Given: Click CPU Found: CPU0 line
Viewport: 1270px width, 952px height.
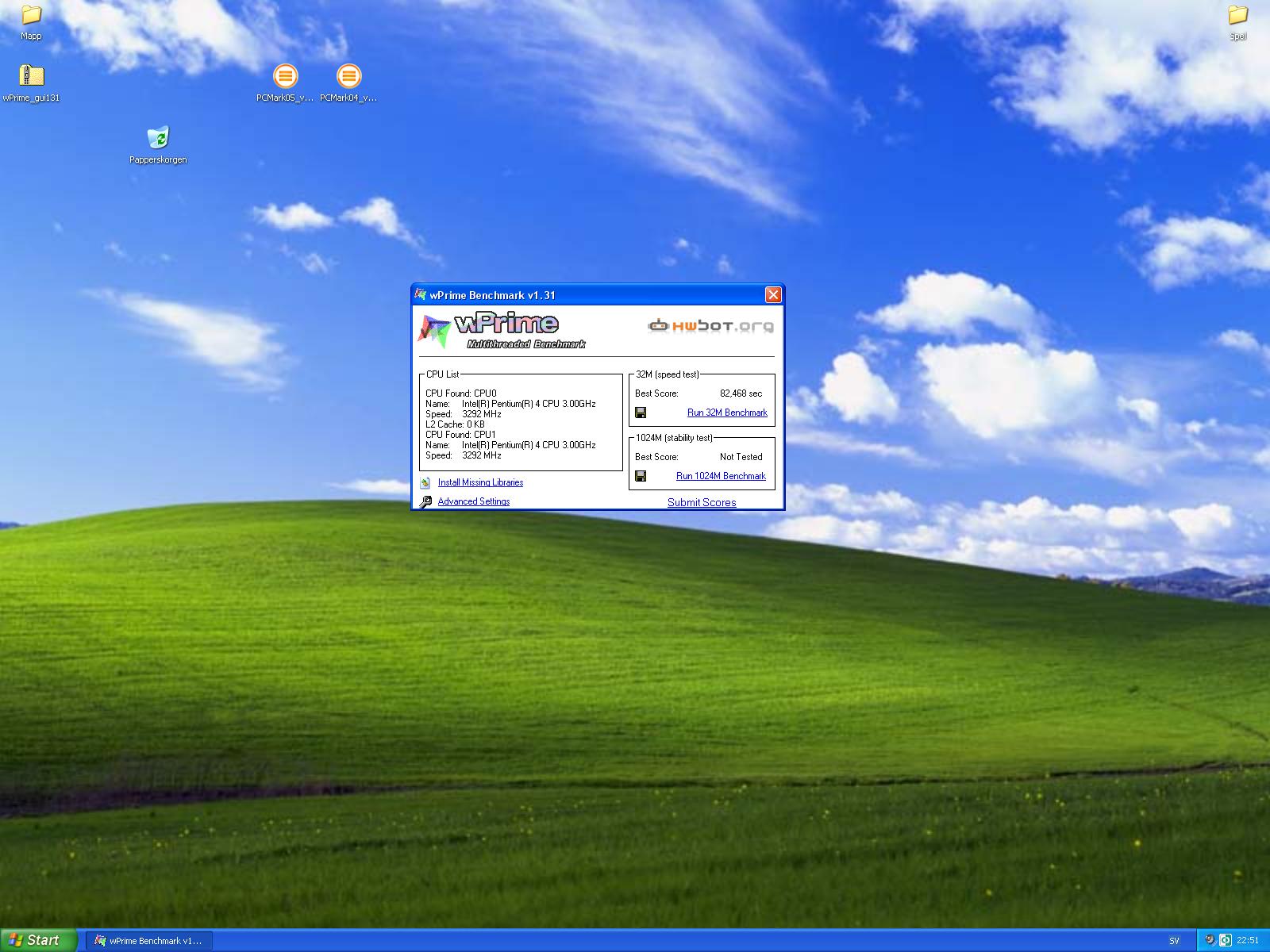Looking at the screenshot, I should (460, 393).
